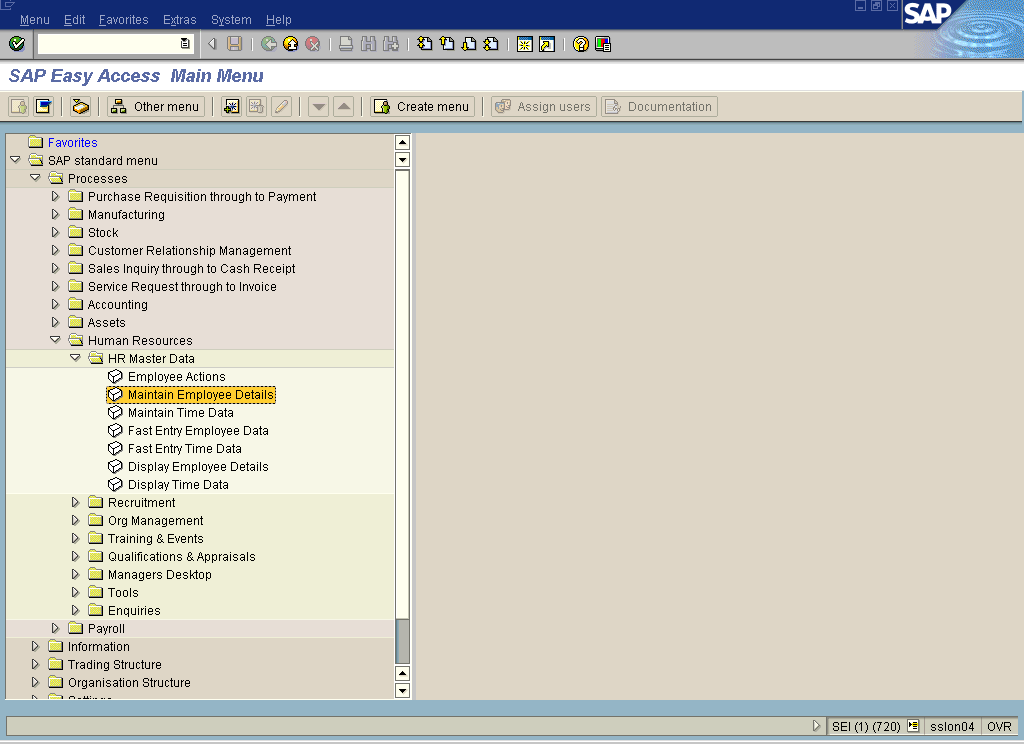
Task: Click Delete Favorites icon
Action: pyautogui.click(x=256, y=106)
